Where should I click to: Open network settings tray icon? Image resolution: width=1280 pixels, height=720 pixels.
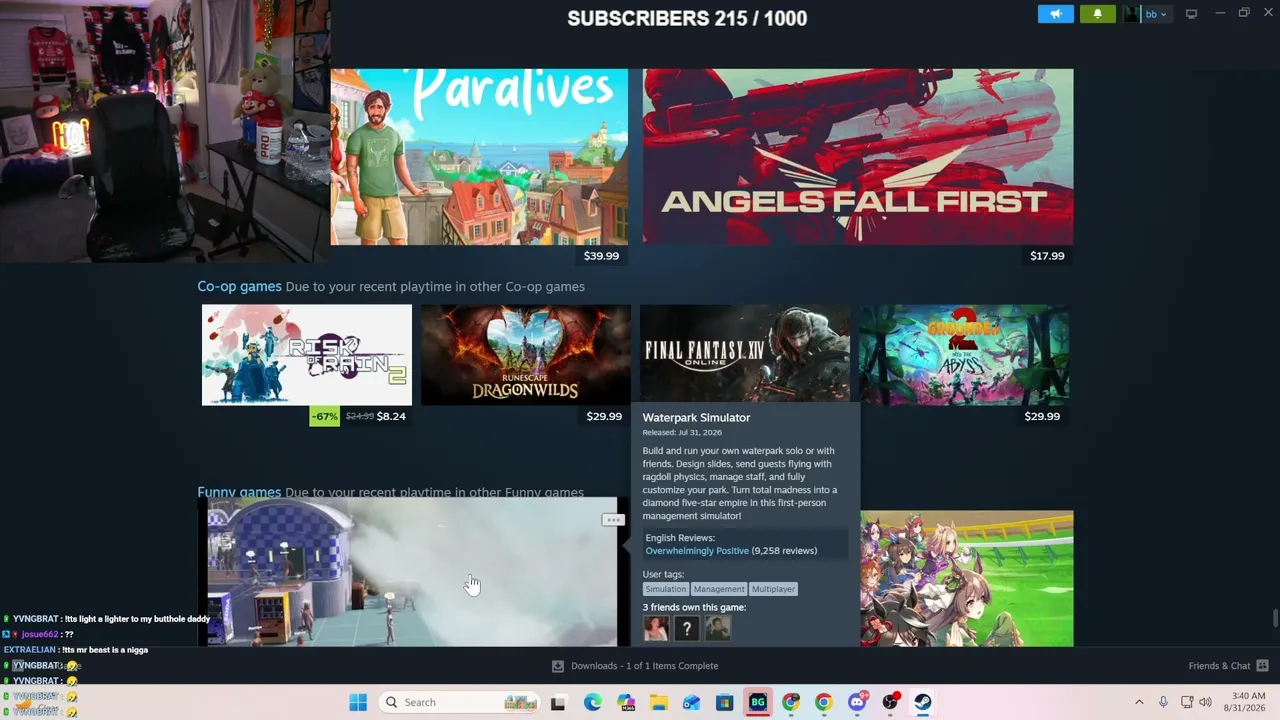coord(1186,702)
